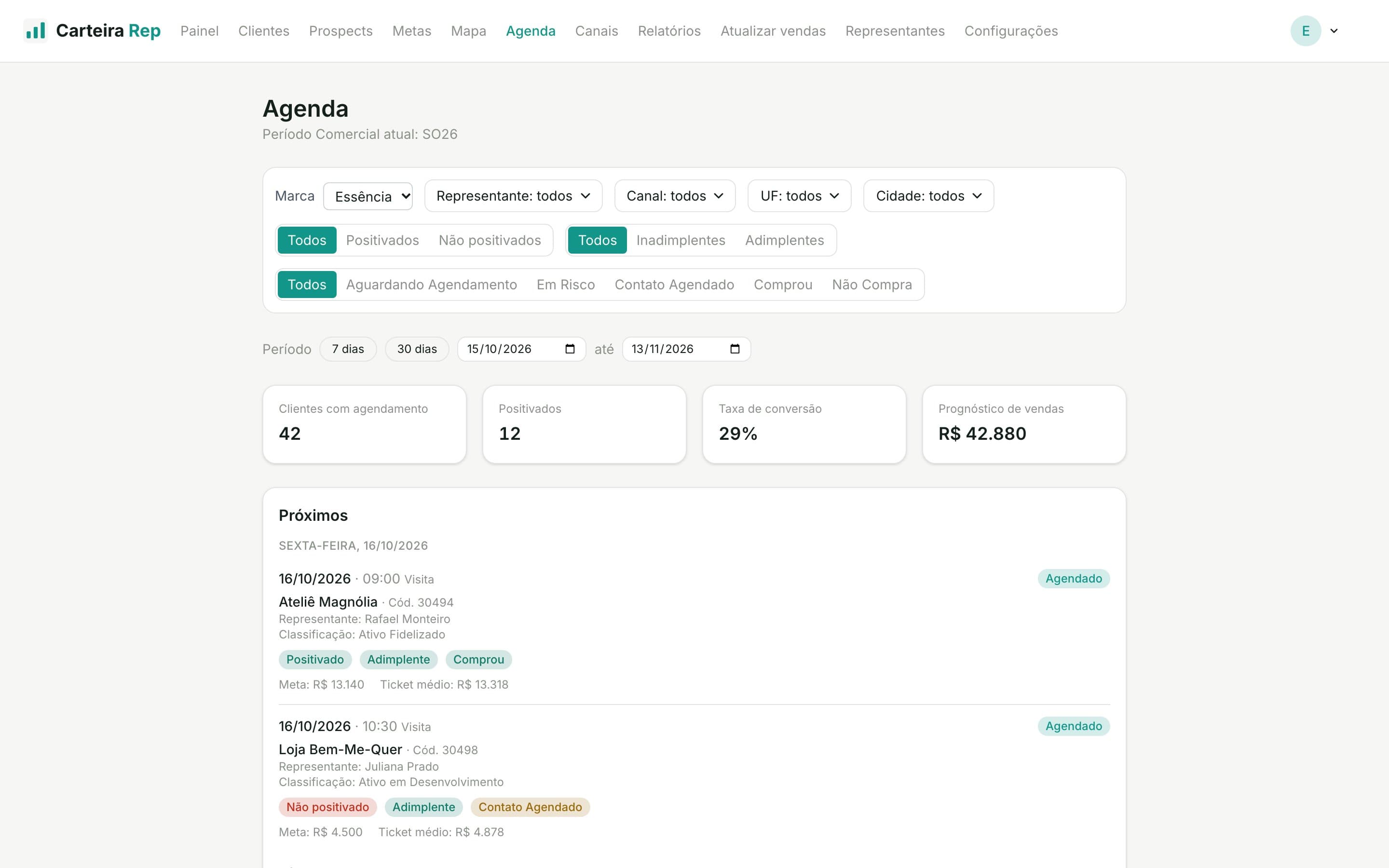Open Configurações
Screen dimensions: 1389x868
coord(1011,31)
